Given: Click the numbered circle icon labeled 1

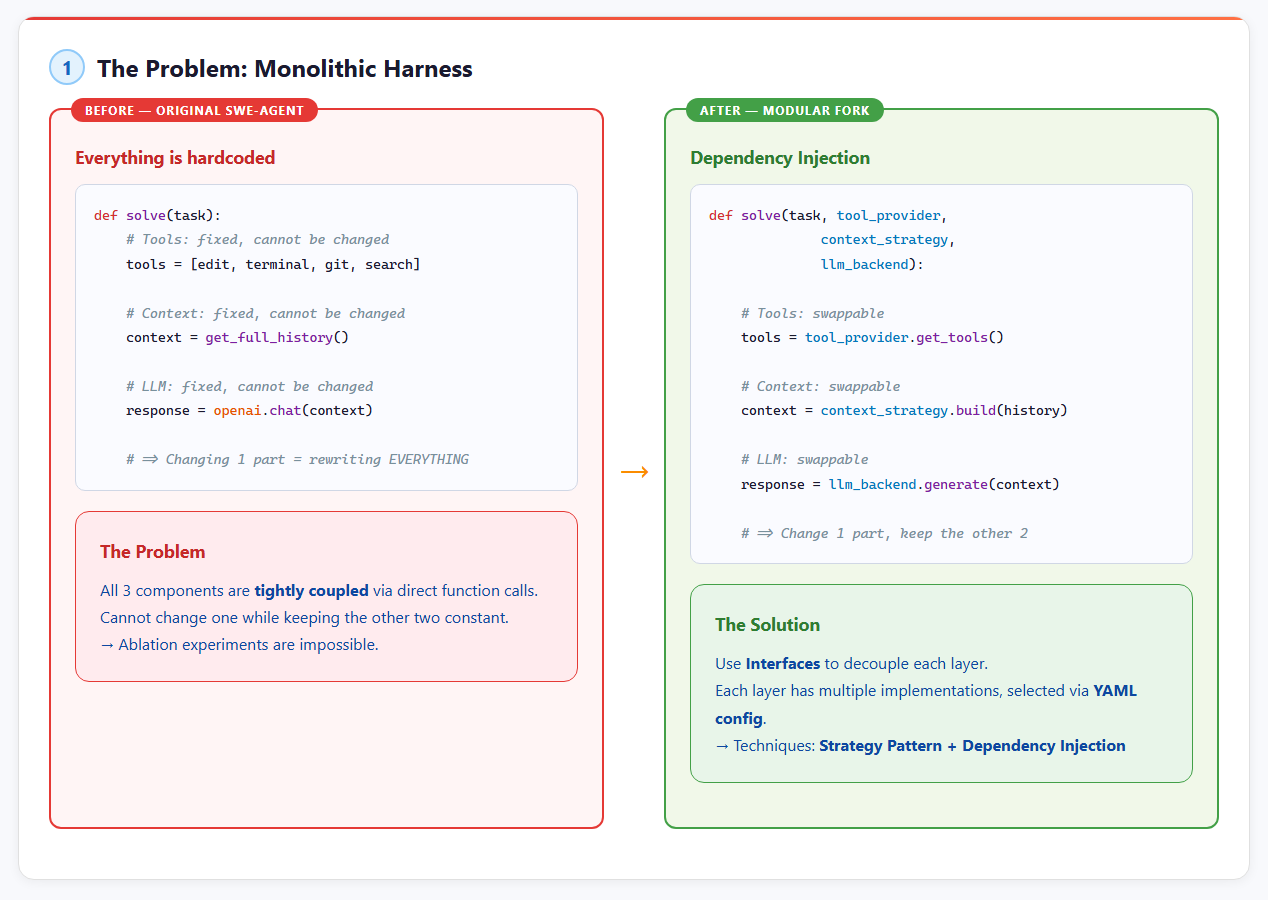Looking at the screenshot, I should (66, 67).
